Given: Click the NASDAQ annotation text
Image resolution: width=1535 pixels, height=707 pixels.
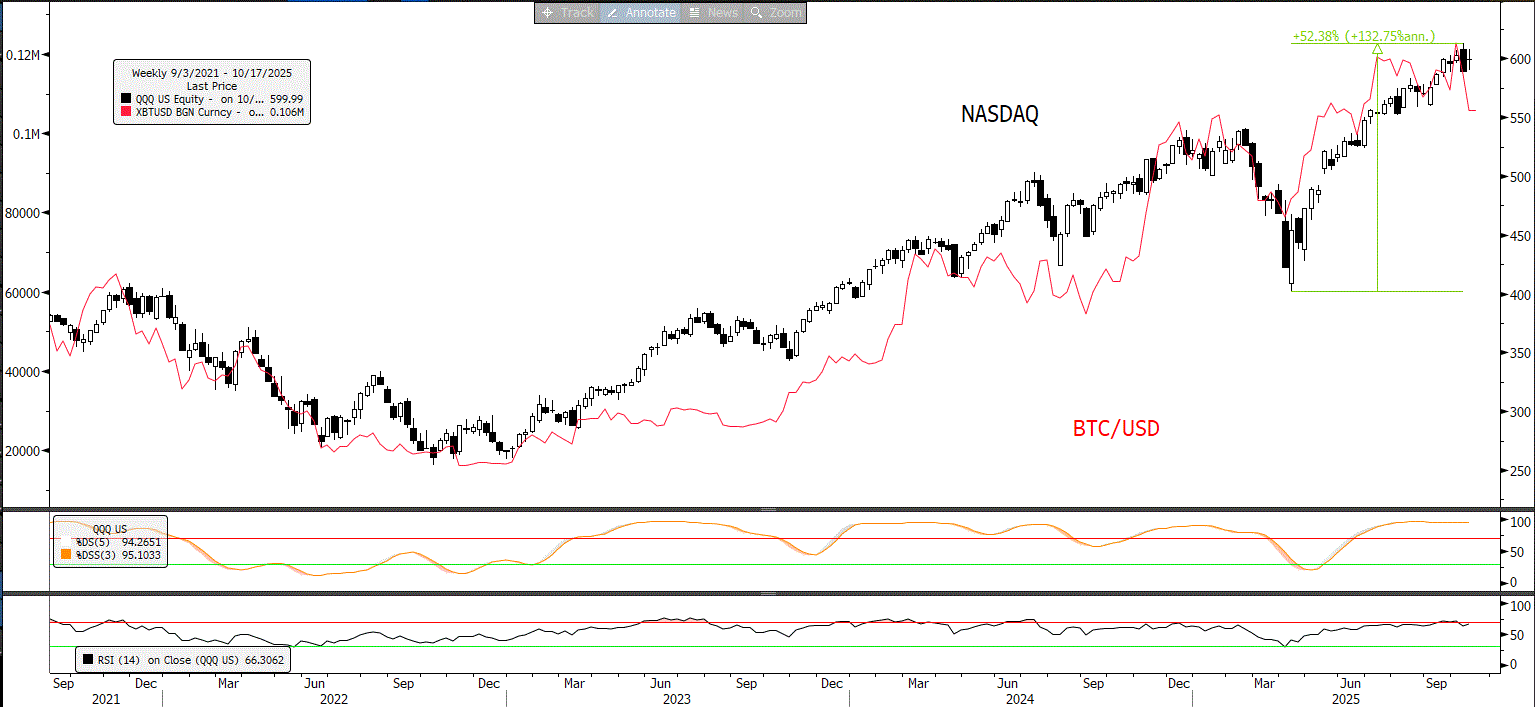Looking at the screenshot, I should pyautogui.click(x=999, y=115).
